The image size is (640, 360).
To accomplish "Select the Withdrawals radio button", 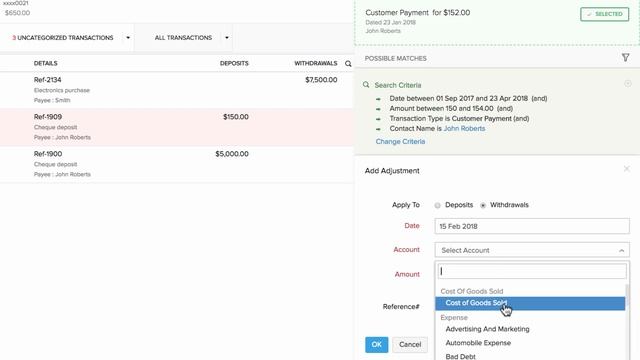I will pyautogui.click(x=483, y=205).
